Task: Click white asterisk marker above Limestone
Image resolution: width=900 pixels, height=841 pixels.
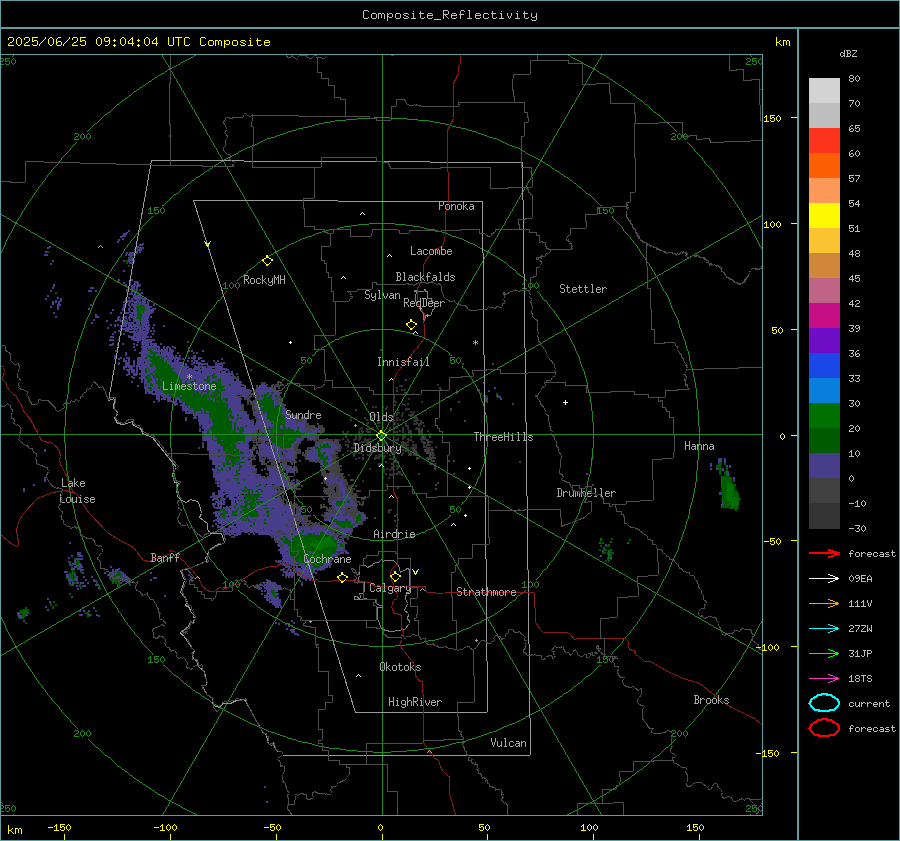Action: point(189,377)
